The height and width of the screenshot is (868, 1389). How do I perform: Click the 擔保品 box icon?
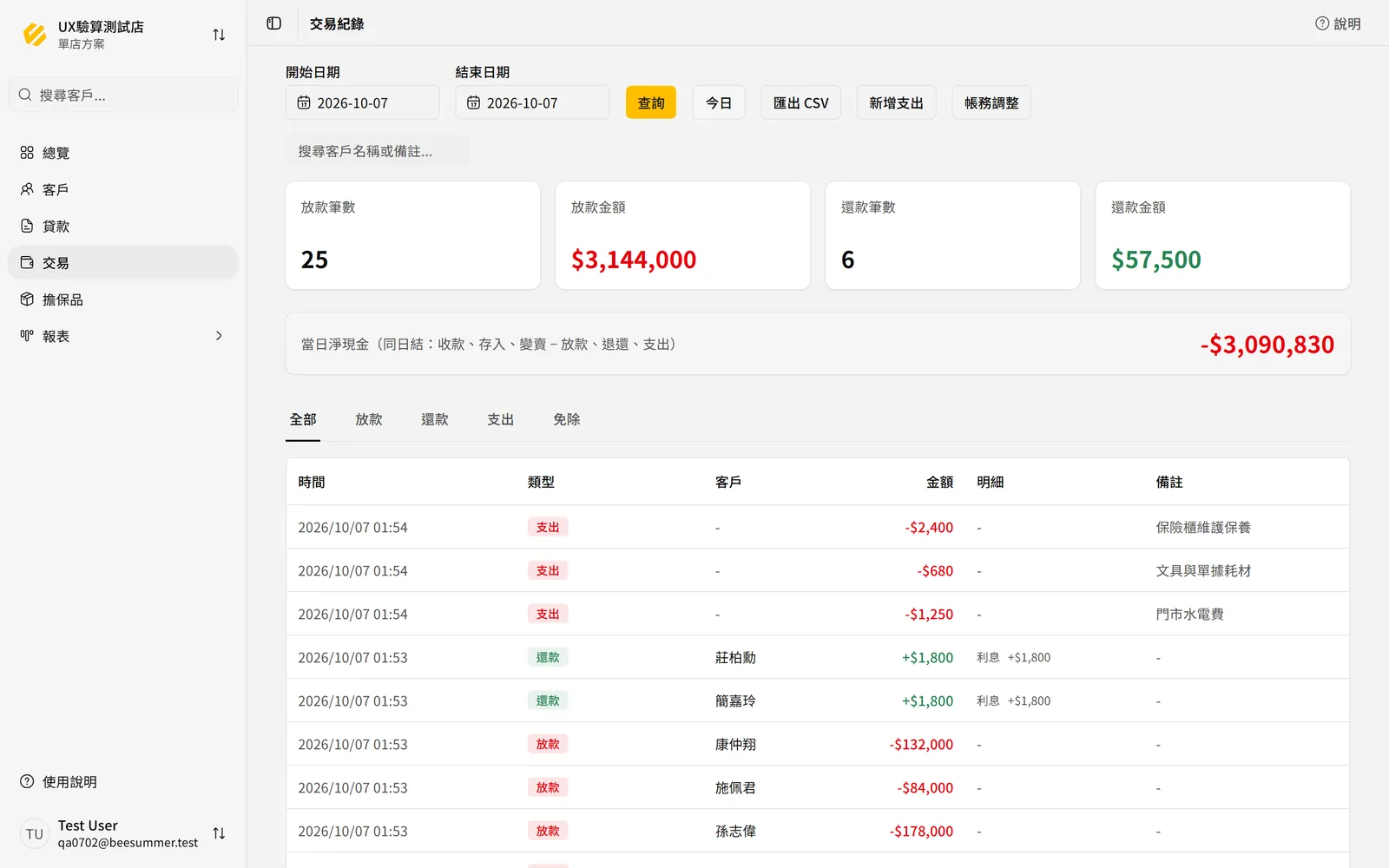27,299
